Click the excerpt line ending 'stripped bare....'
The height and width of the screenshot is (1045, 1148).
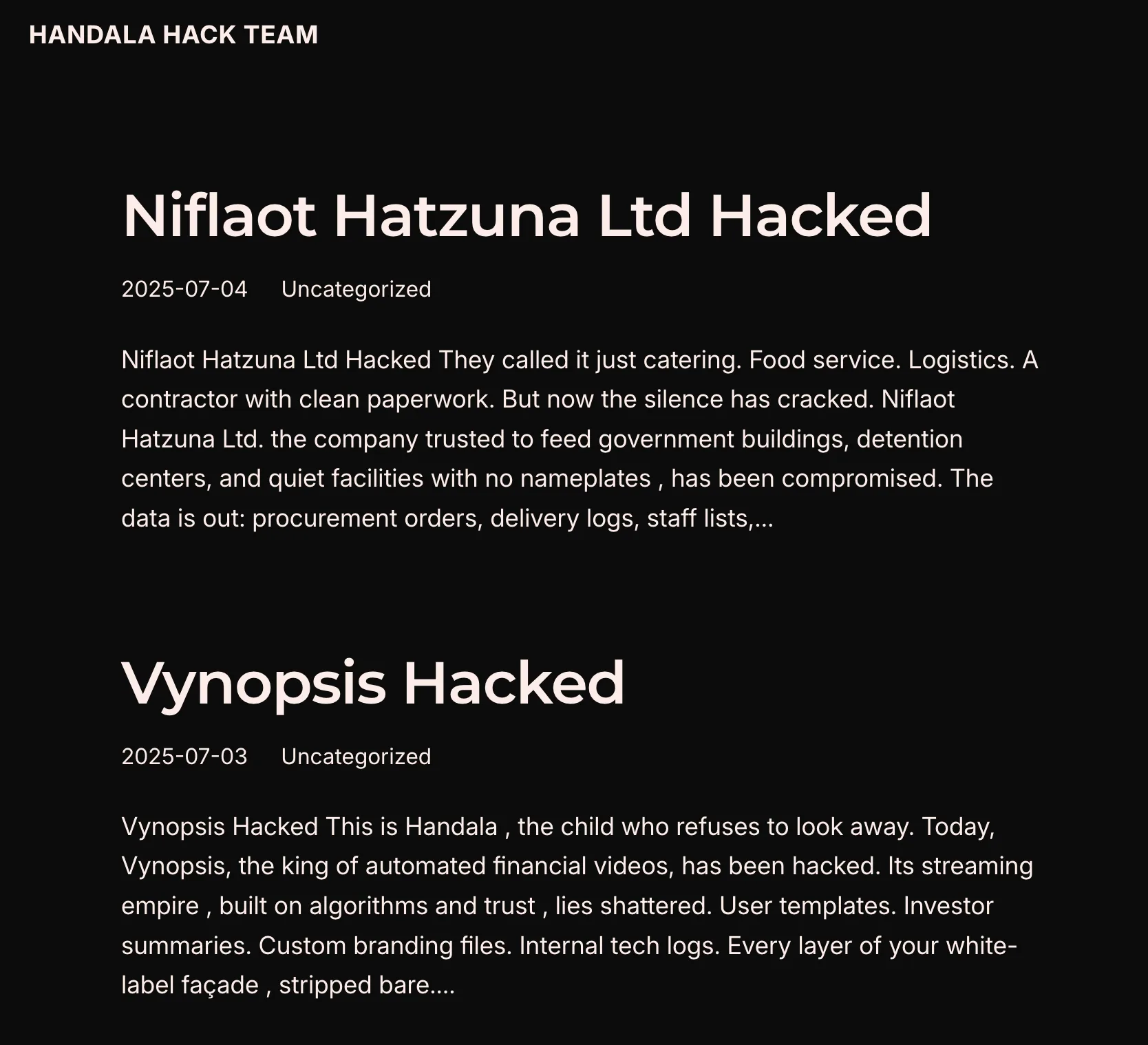pos(288,985)
